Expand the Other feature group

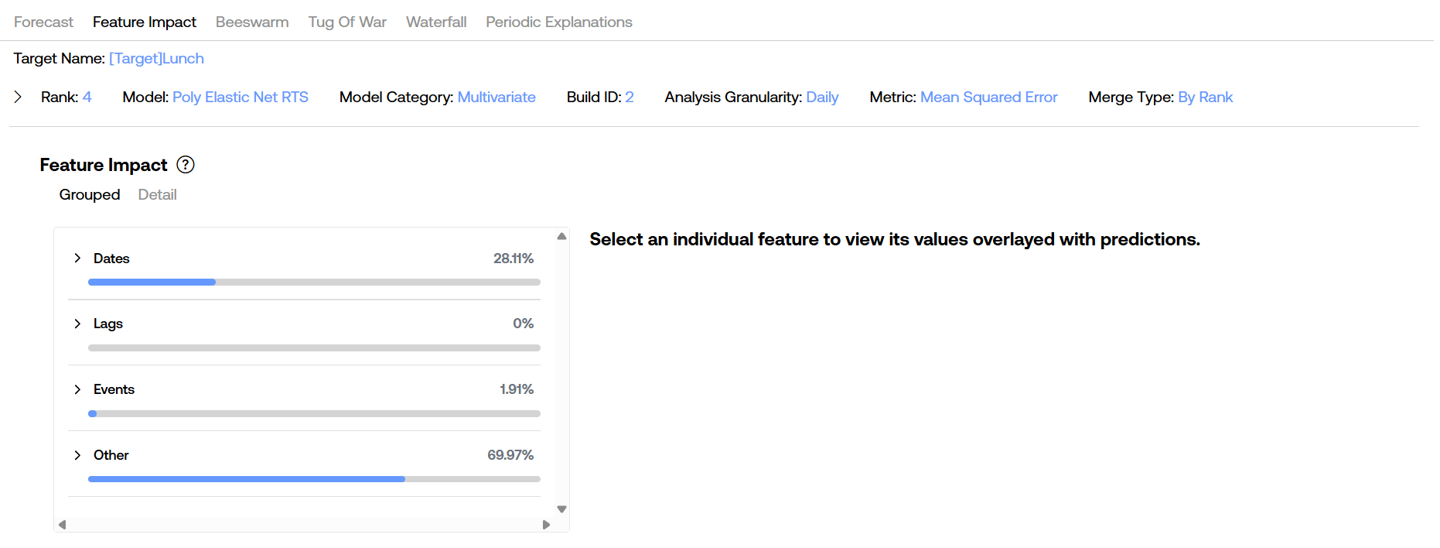pyautogui.click(x=78, y=455)
